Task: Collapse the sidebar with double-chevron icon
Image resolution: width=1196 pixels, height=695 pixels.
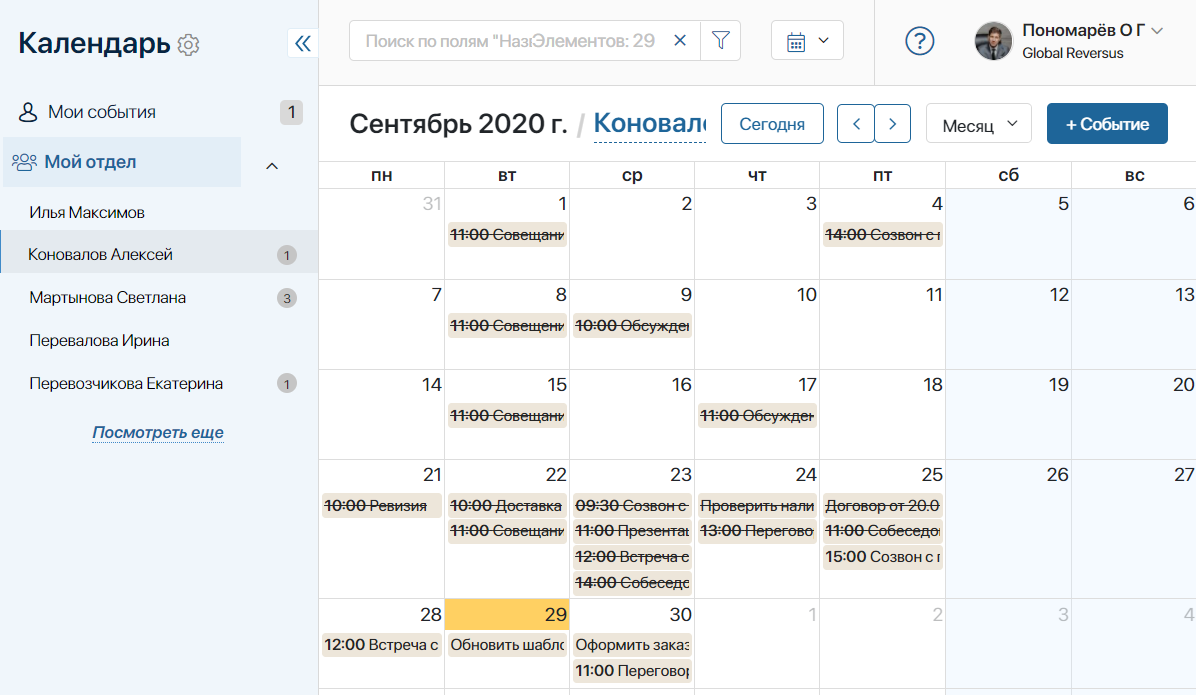Action: [303, 43]
